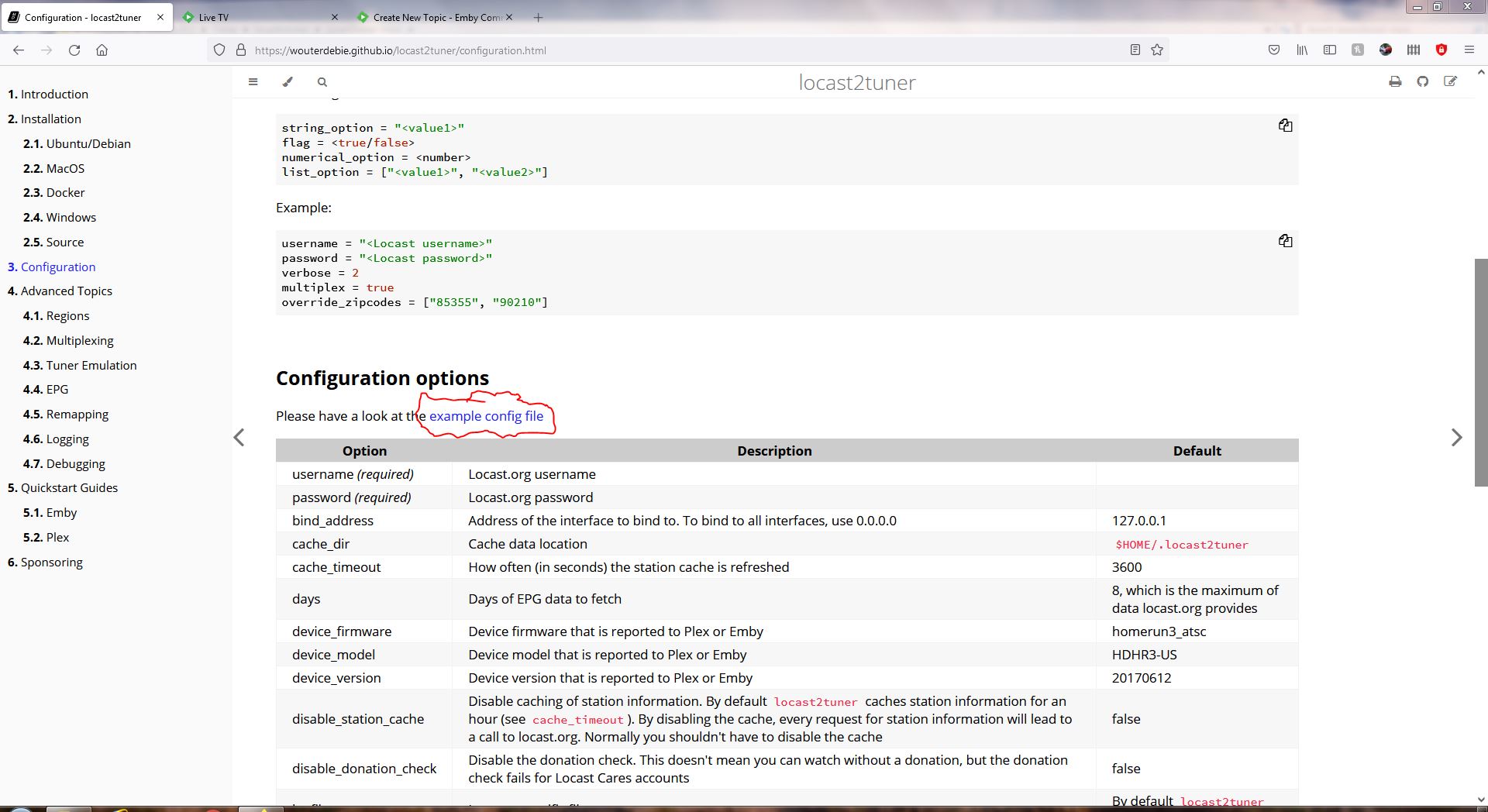Copy the syntax code block to clipboard
This screenshot has height=812, width=1488.
(x=1285, y=126)
